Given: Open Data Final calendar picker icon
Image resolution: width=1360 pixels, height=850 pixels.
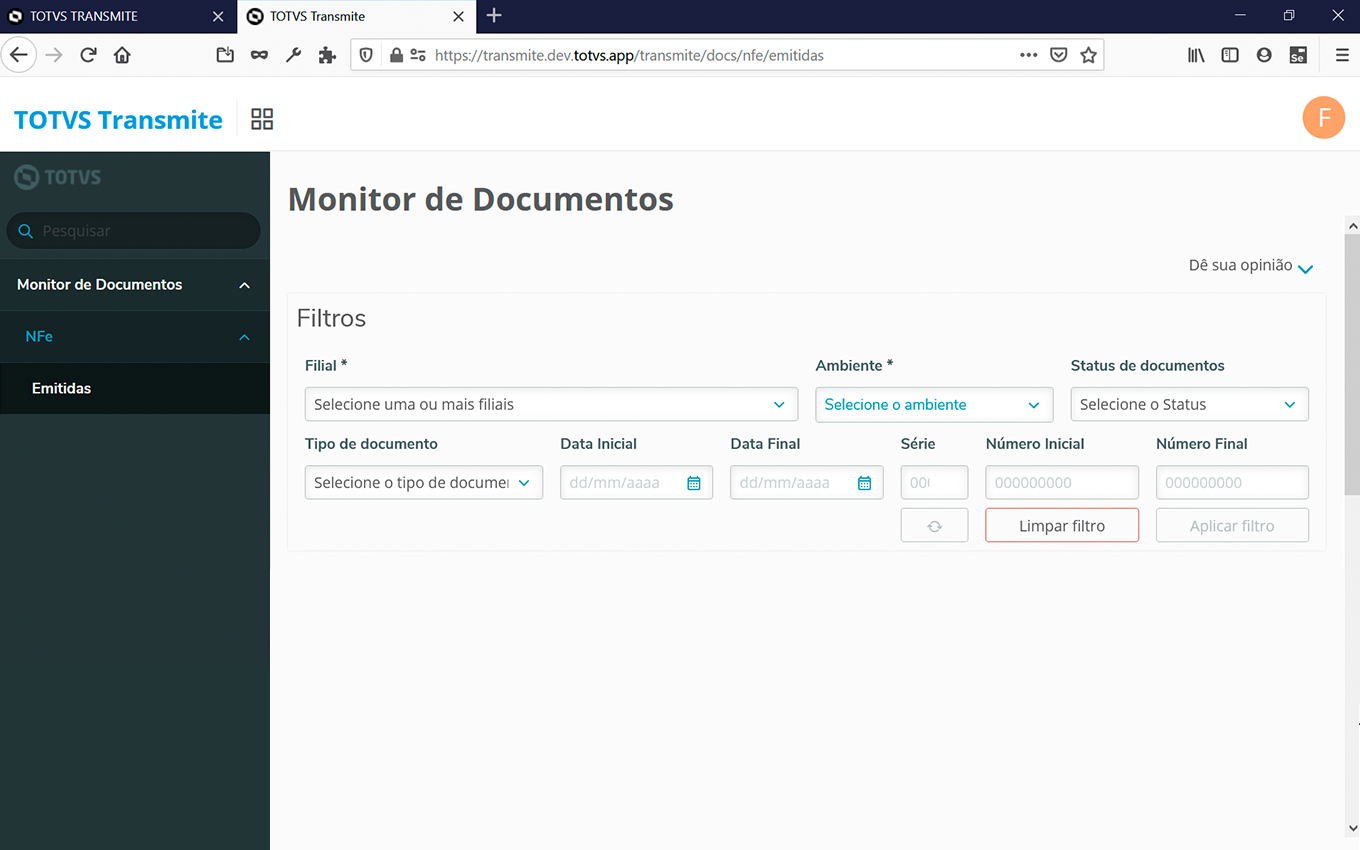Looking at the screenshot, I should (864, 483).
